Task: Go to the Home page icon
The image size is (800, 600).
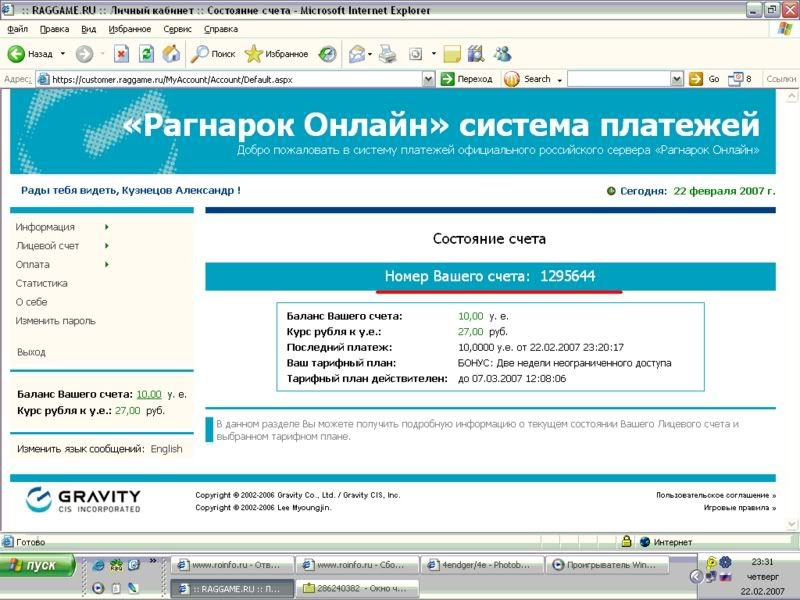Action: coord(171,54)
